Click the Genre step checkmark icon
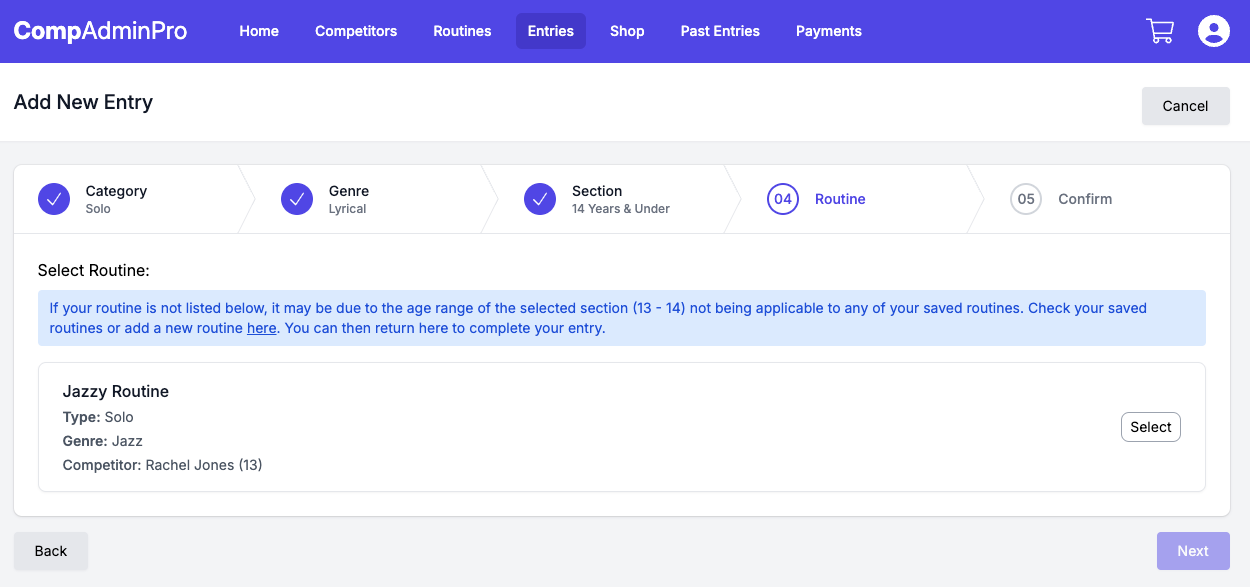Viewport: 1250px width, 587px height. [297, 199]
